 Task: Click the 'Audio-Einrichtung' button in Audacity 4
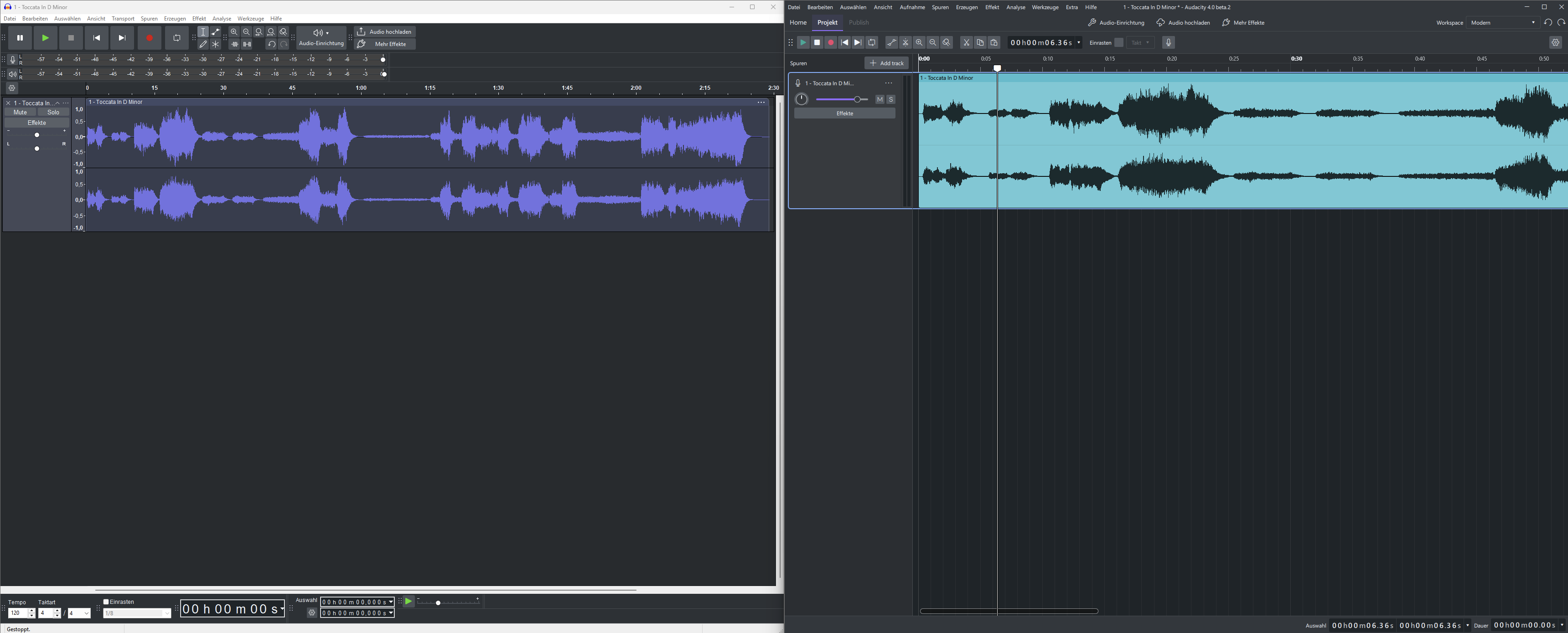(1116, 22)
